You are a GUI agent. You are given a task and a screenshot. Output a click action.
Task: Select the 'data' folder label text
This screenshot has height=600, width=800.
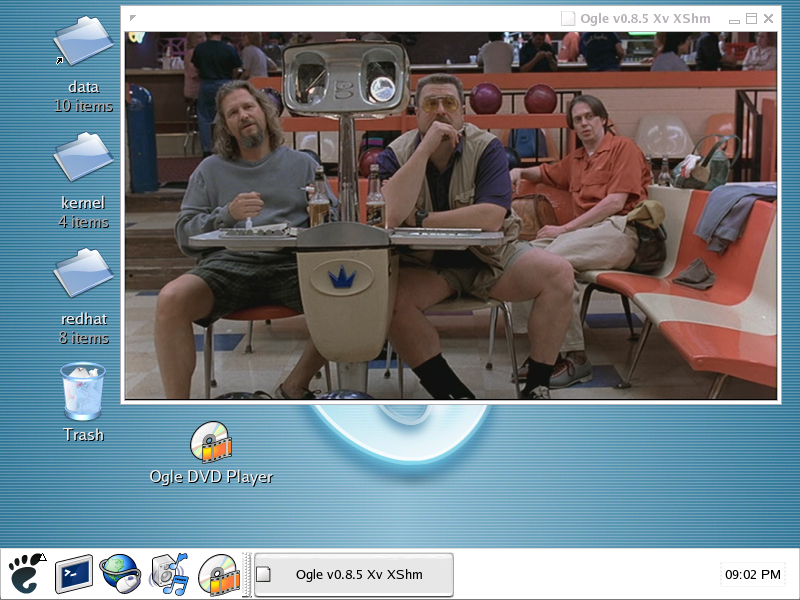(84, 87)
